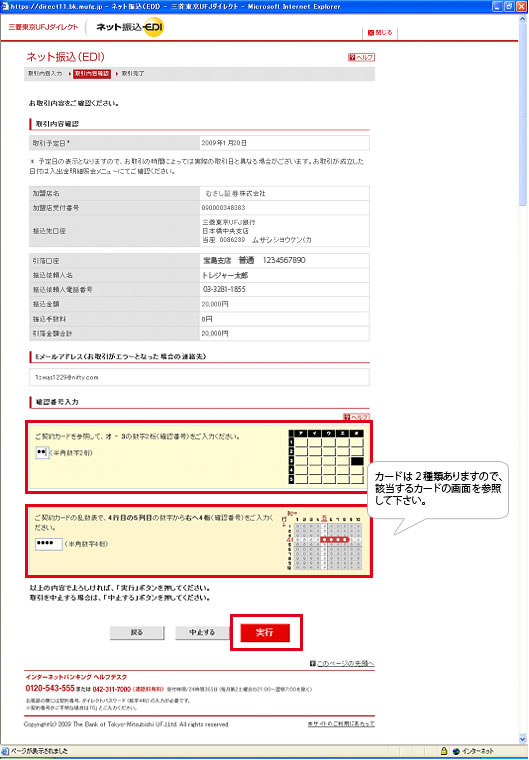529x760 pixels.
Task: Open 本サイトのご利用にあたって footer link
Action: pyautogui.click(x=341, y=724)
